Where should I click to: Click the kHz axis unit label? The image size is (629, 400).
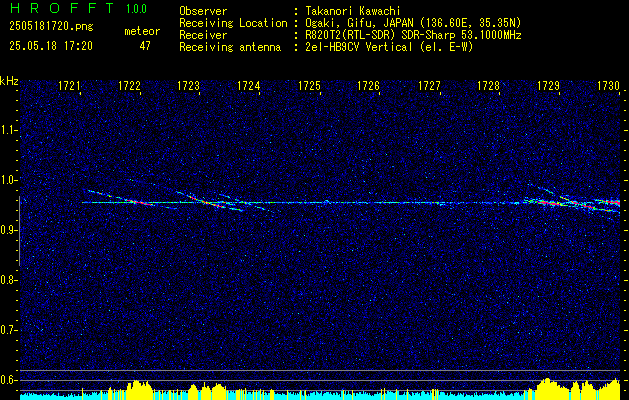pyautogui.click(x=9, y=81)
